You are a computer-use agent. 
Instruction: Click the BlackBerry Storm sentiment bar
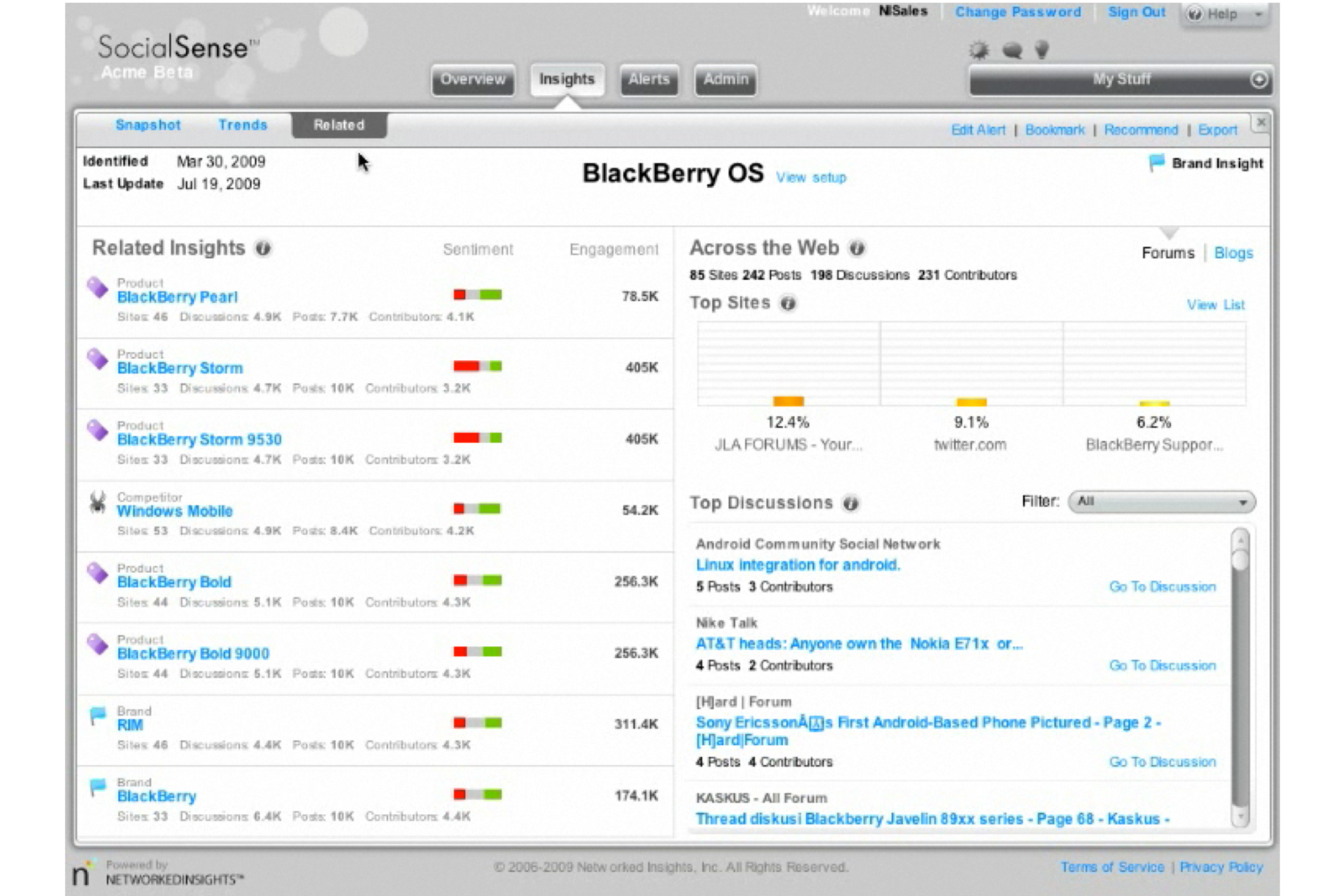[478, 366]
